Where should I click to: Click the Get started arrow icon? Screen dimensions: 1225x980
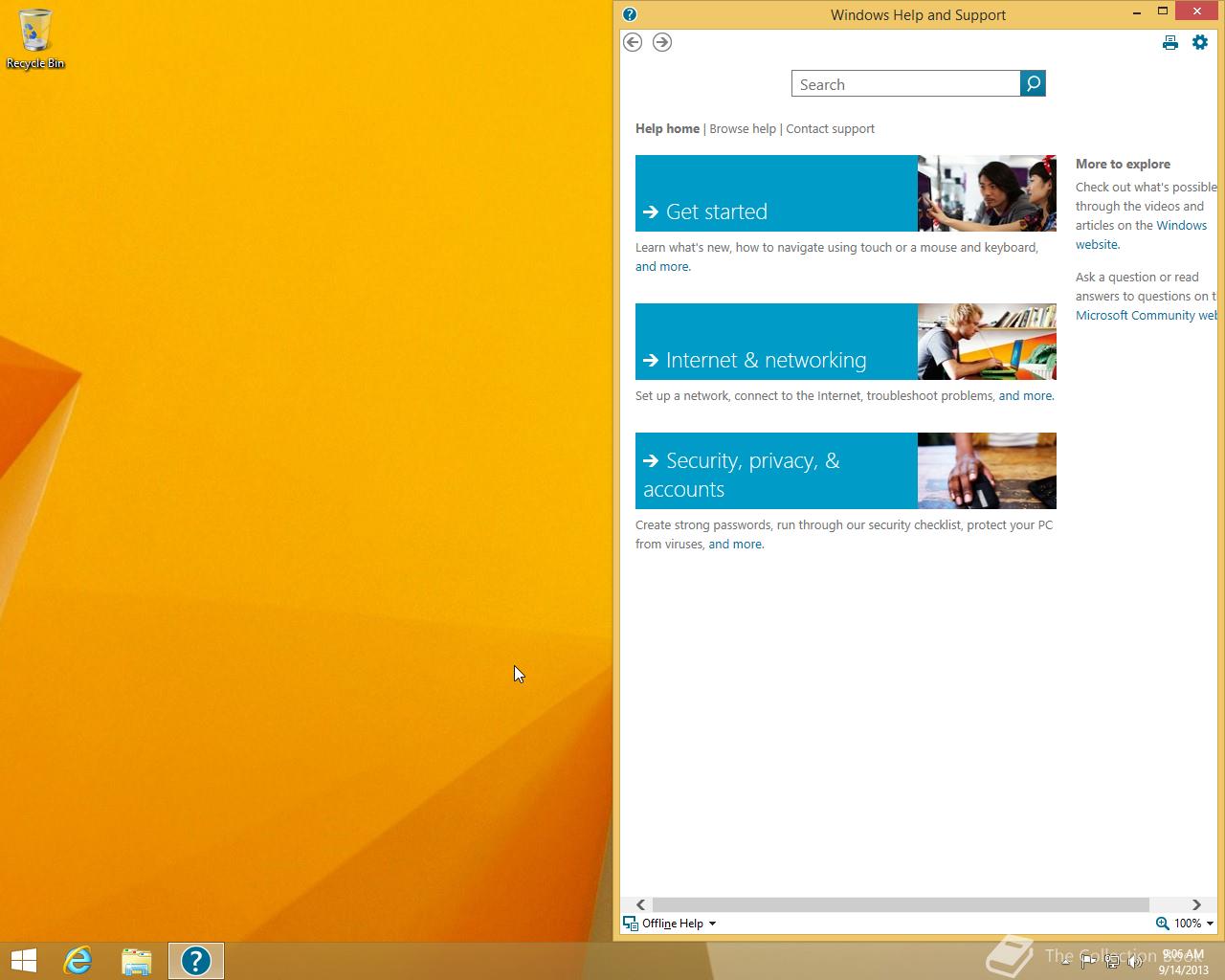point(651,212)
